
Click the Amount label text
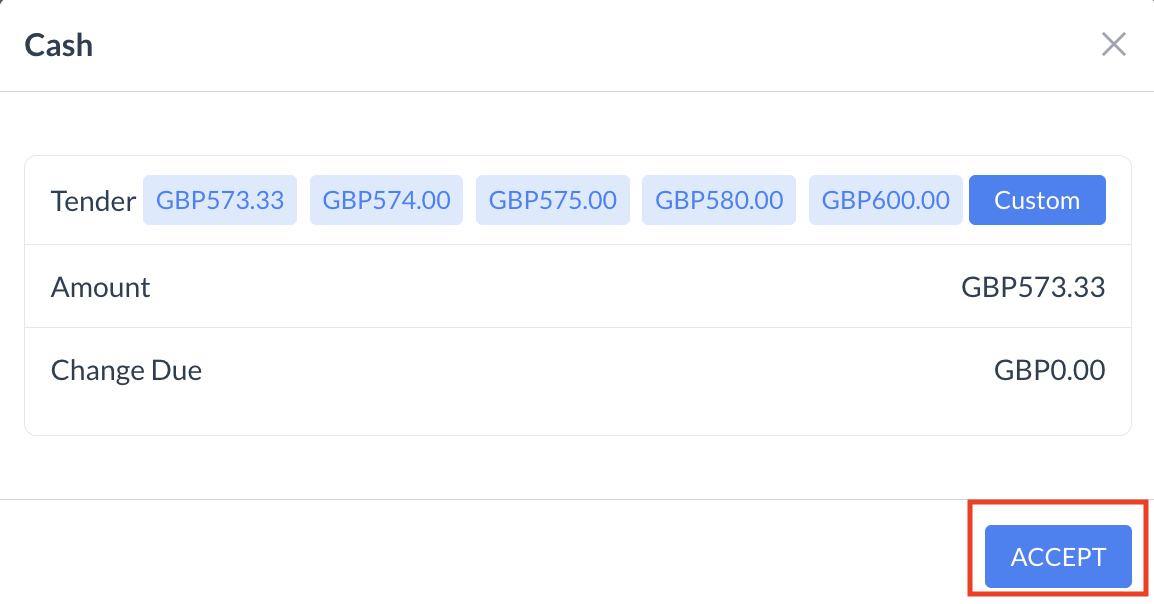pos(100,287)
